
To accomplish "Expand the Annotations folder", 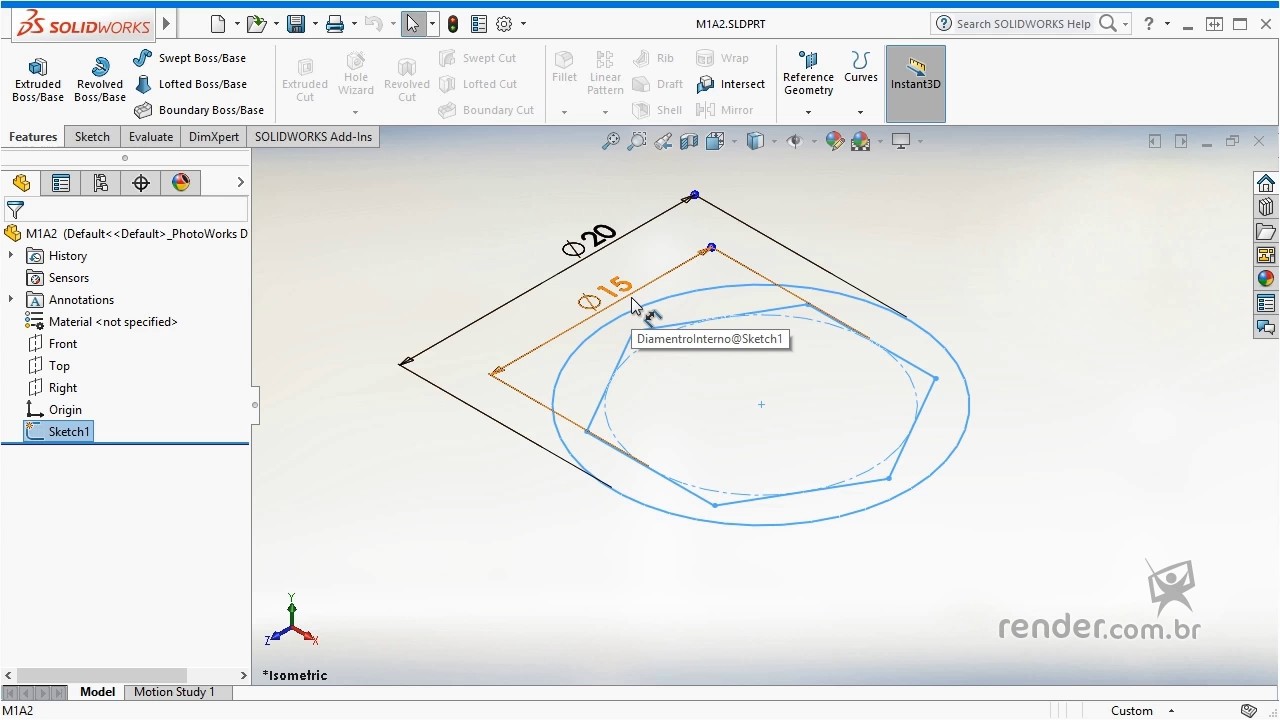I will 11,300.
